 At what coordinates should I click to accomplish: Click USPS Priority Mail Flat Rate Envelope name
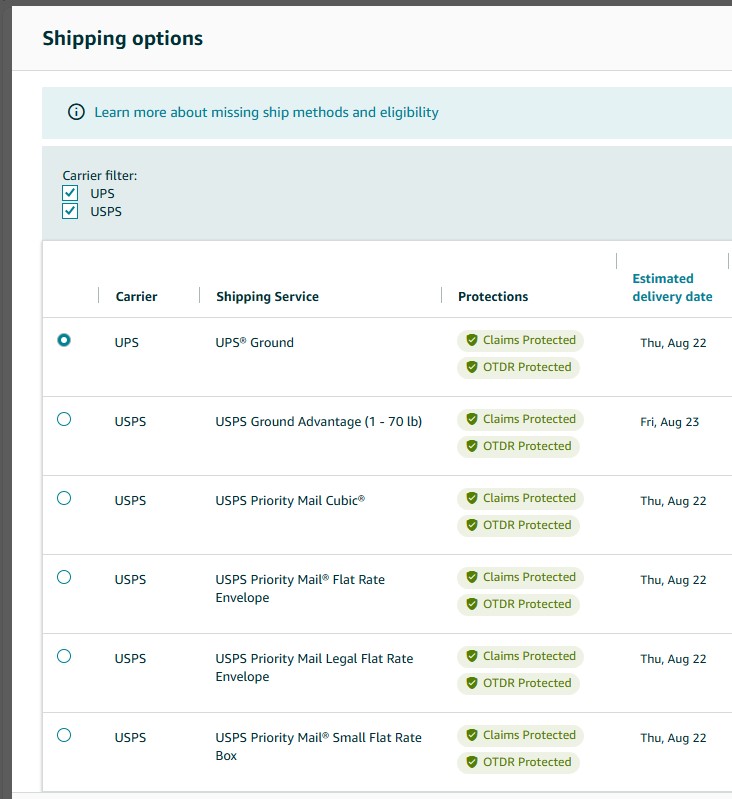click(300, 589)
